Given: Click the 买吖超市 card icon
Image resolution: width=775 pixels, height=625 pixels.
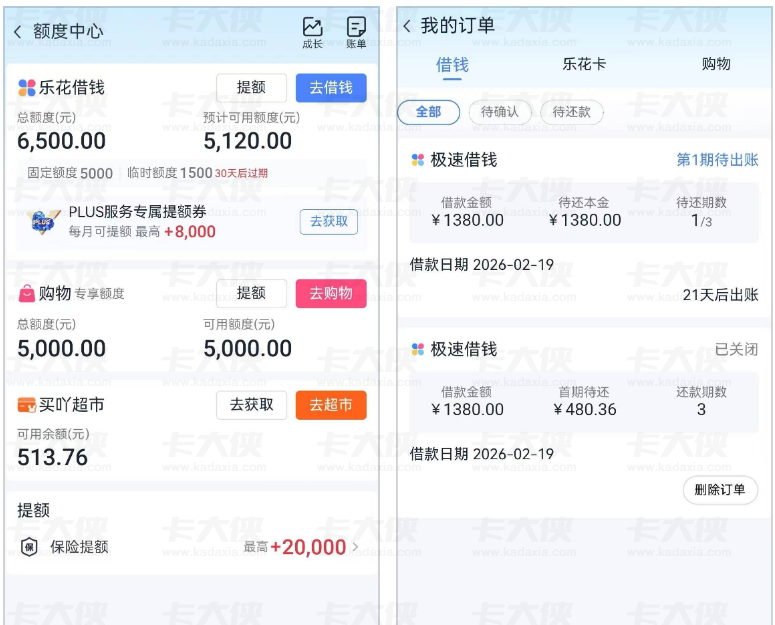Looking at the screenshot, I should [x=27, y=405].
